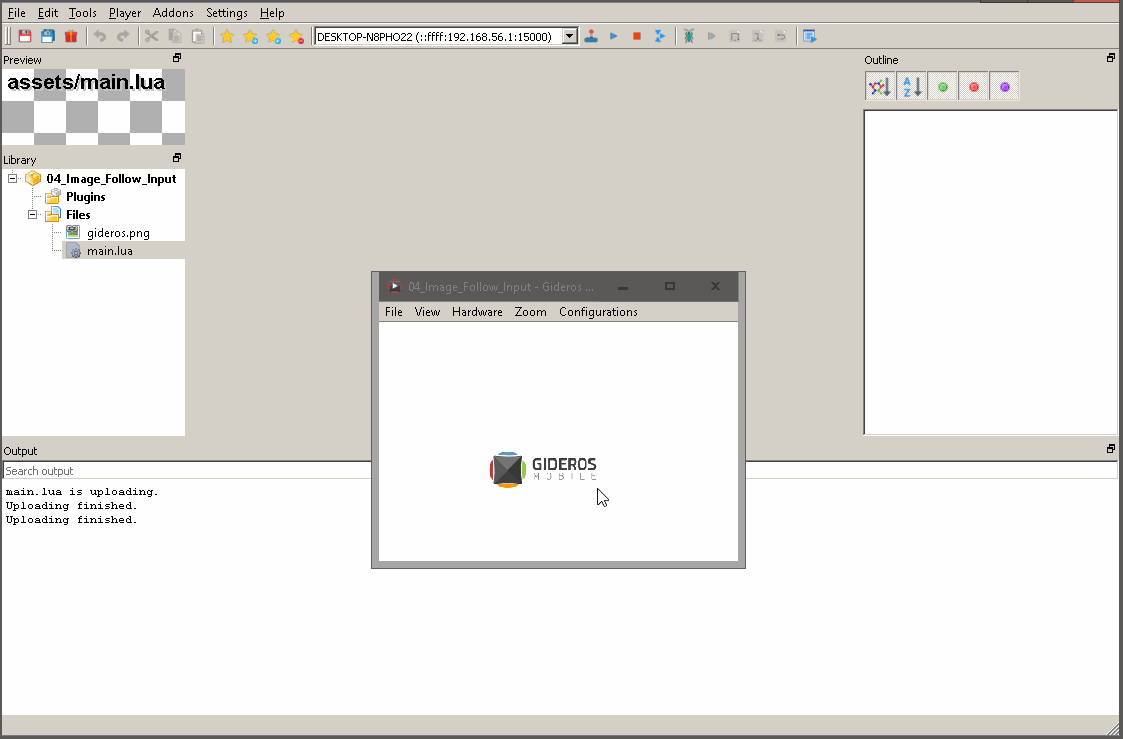
Task: Click the green Play project icon
Action: click(612, 35)
